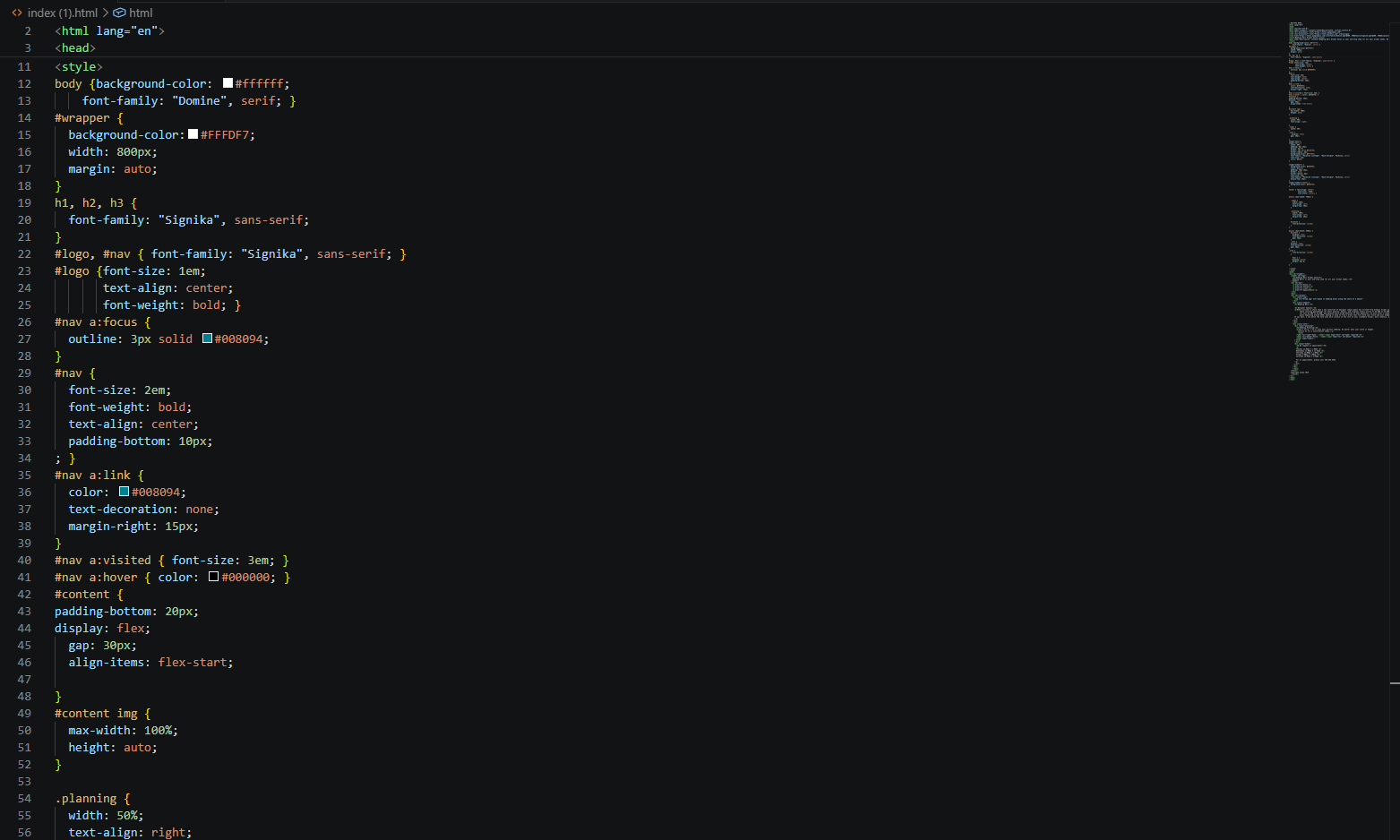Viewport: 1400px width, 840px height.
Task: Select the 'html' breadcrumb segment
Action: (141, 13)
